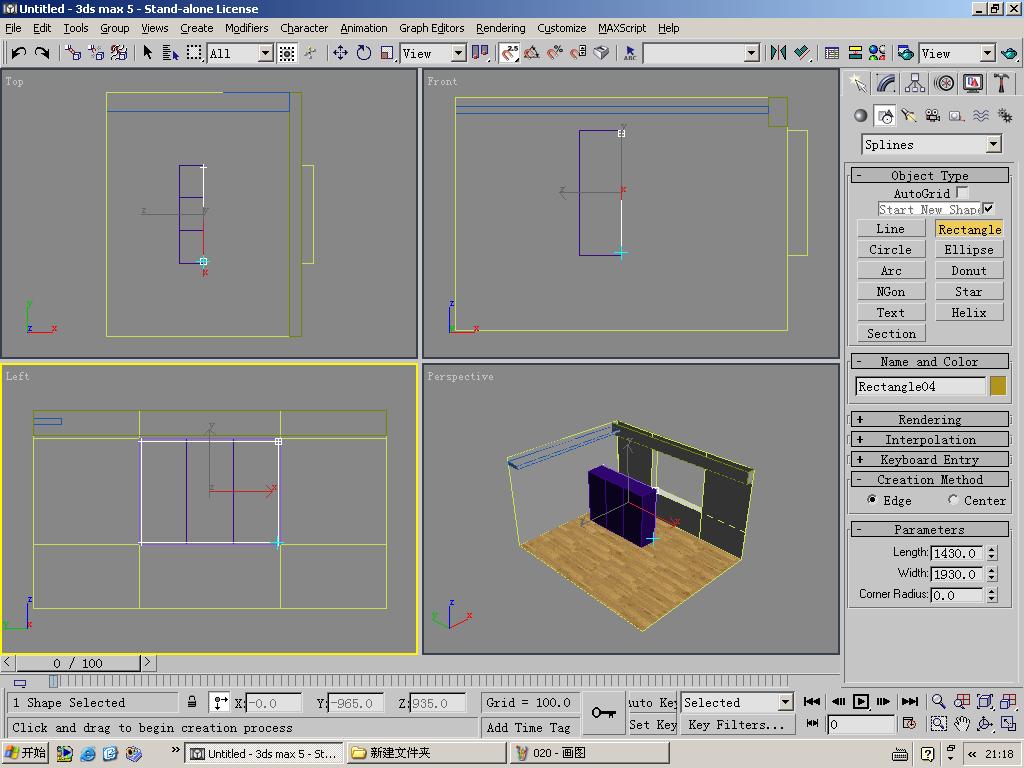Screen dimensions: 1024x768
Task: Open the Modifiers menu
Action: (246, 28)
